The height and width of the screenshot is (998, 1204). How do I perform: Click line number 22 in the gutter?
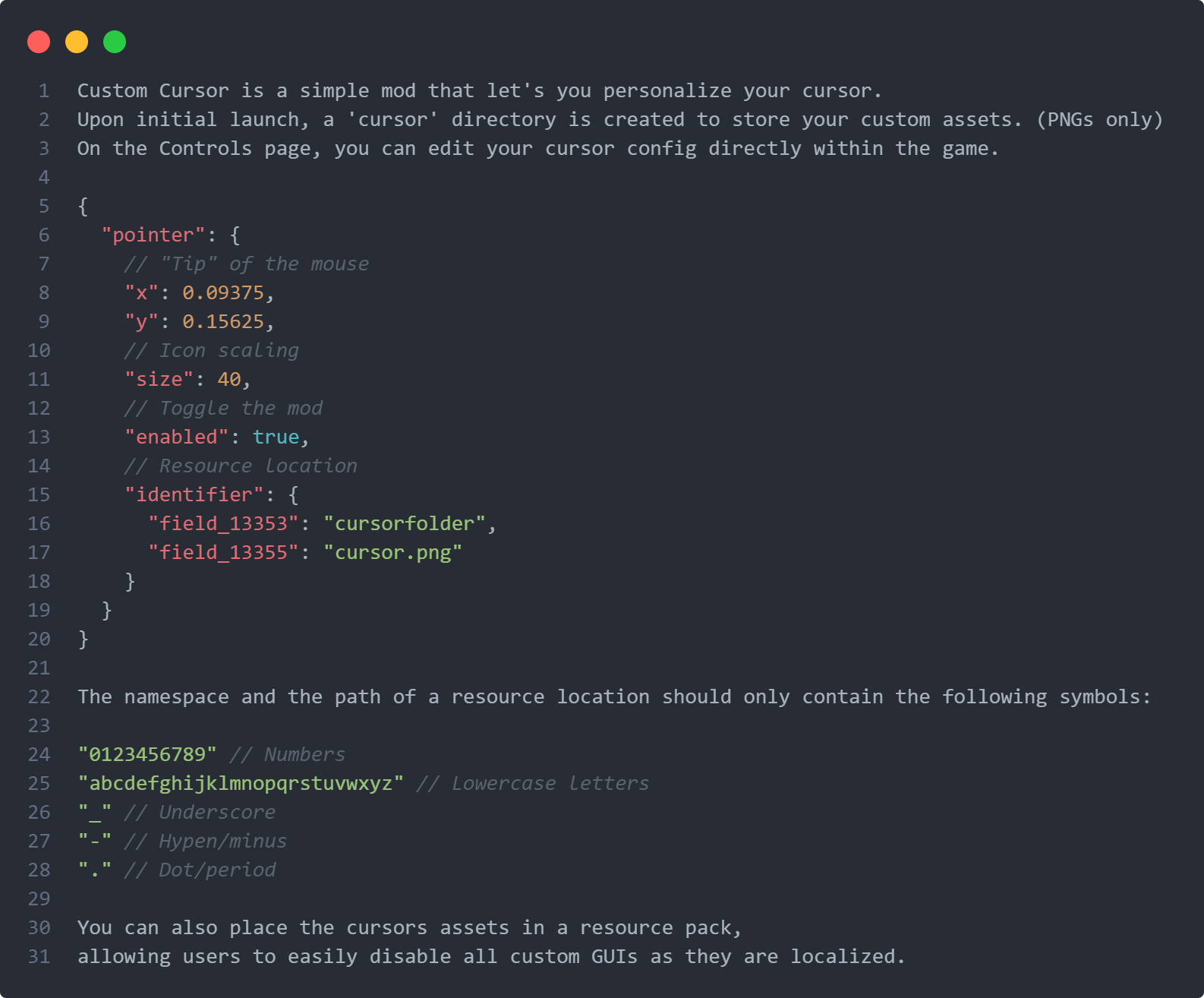39,697
